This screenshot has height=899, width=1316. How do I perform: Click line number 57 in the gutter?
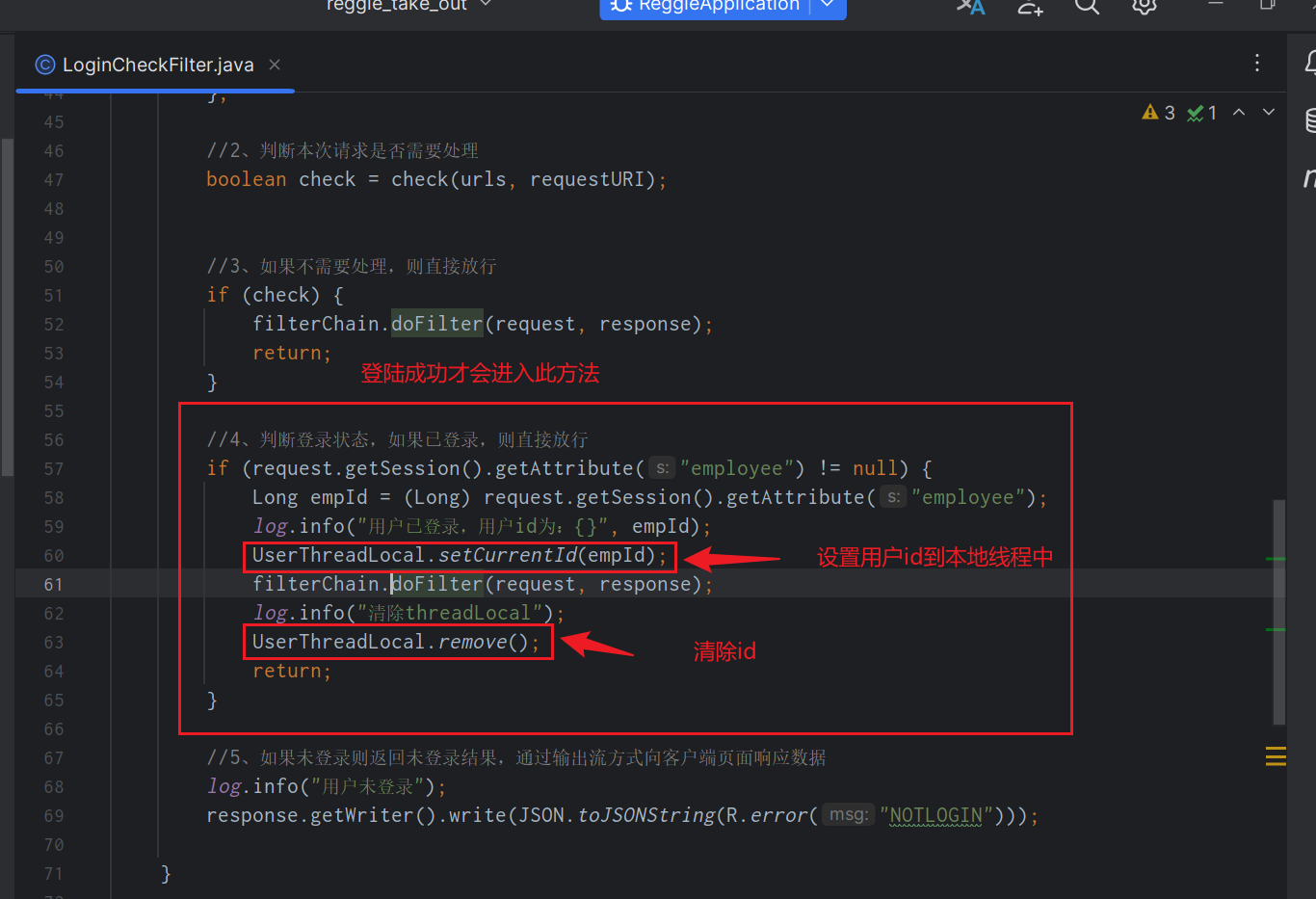[54, 469]
